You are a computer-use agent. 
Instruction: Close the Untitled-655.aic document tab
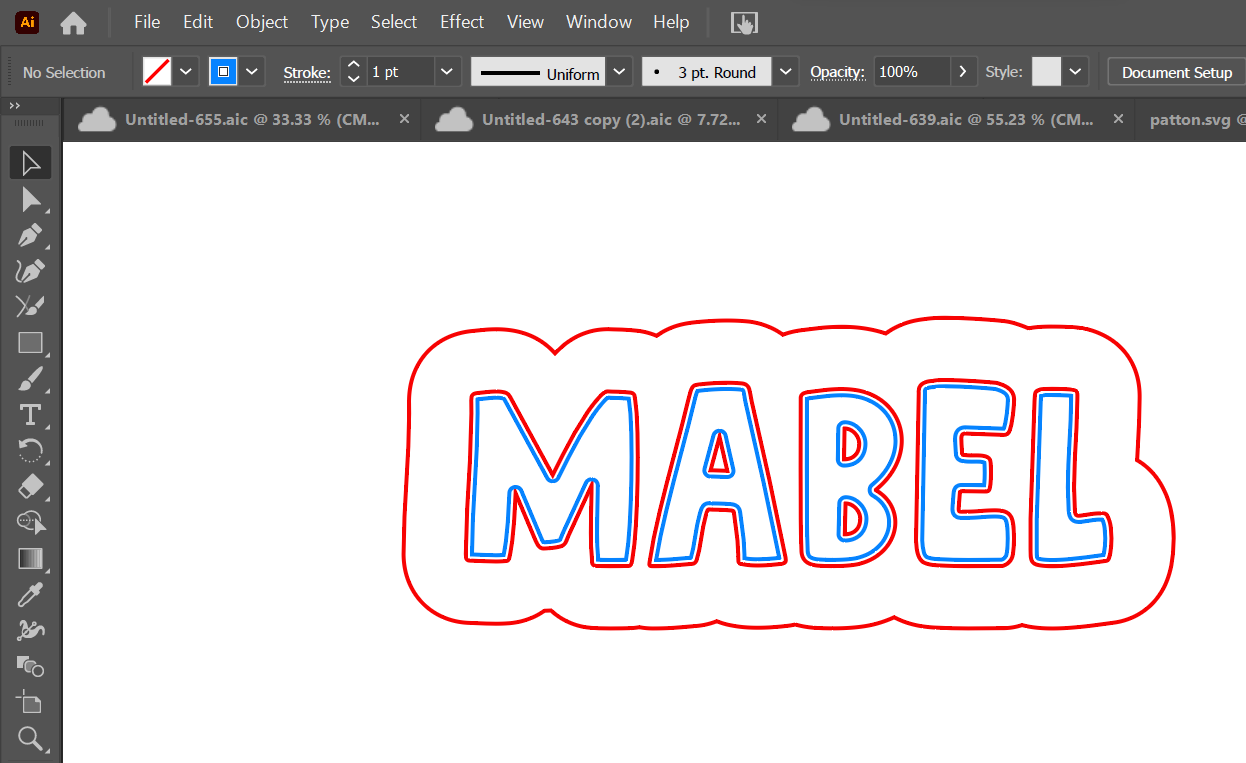click(404, 119)
